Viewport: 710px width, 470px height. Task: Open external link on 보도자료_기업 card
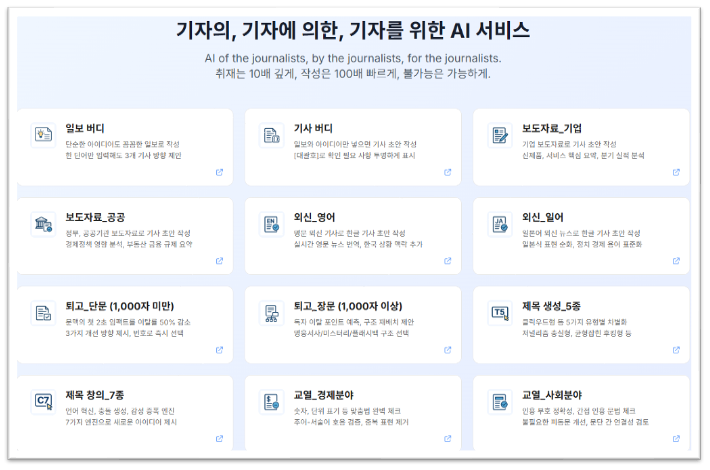point(676,172)
